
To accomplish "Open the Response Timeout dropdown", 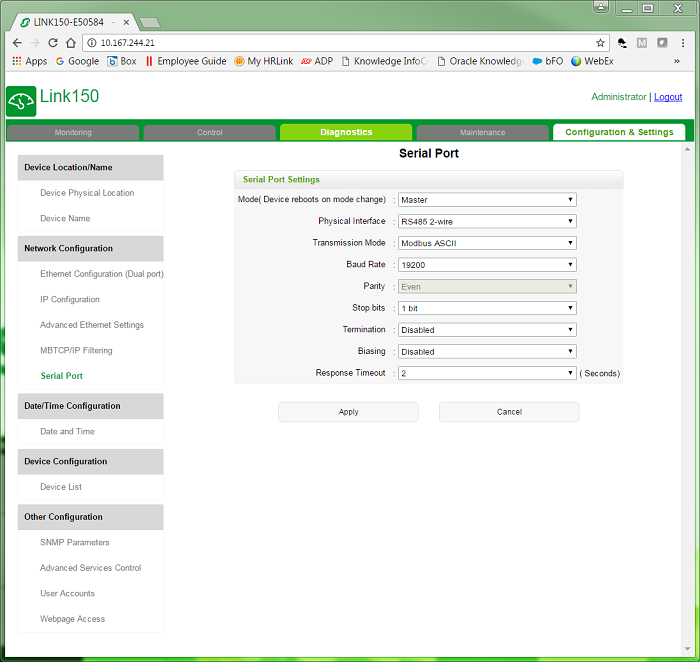I will coord(487,373).
